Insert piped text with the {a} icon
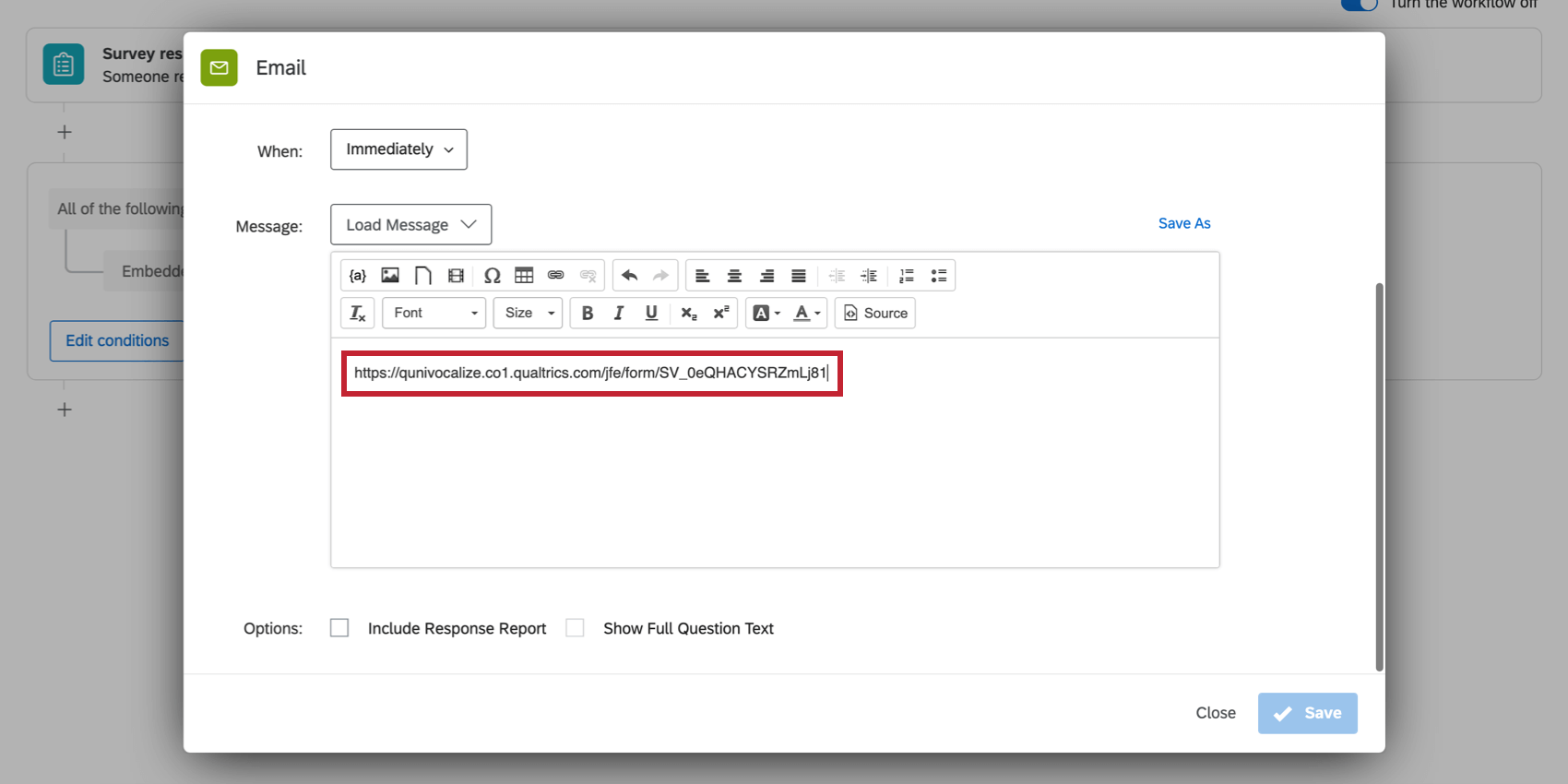The width and height of the screenshot is (1568, 784). 358,276
